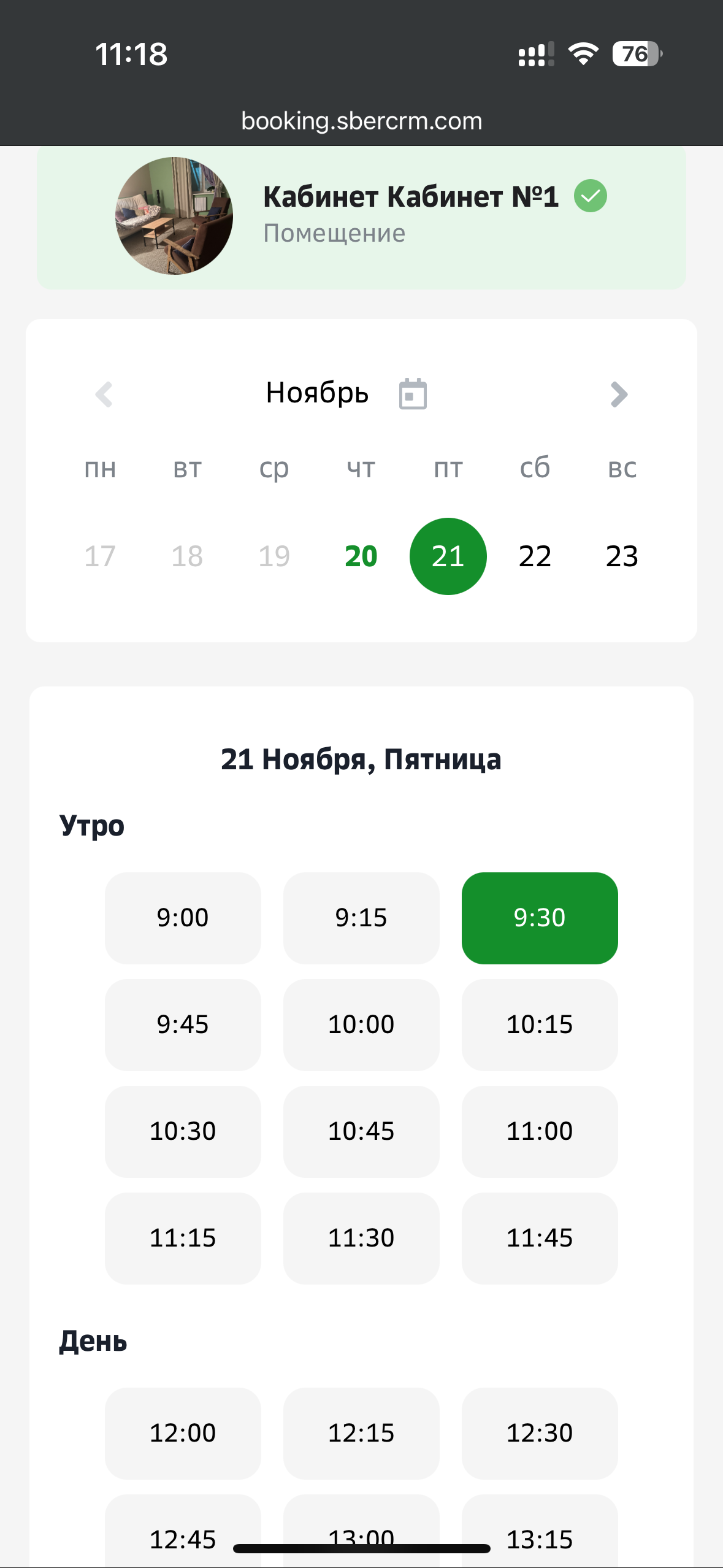The width and height of the screenshot is (723, 1568).
Task: Tap the cellular signal bars icon
Action: pos(536,55)
